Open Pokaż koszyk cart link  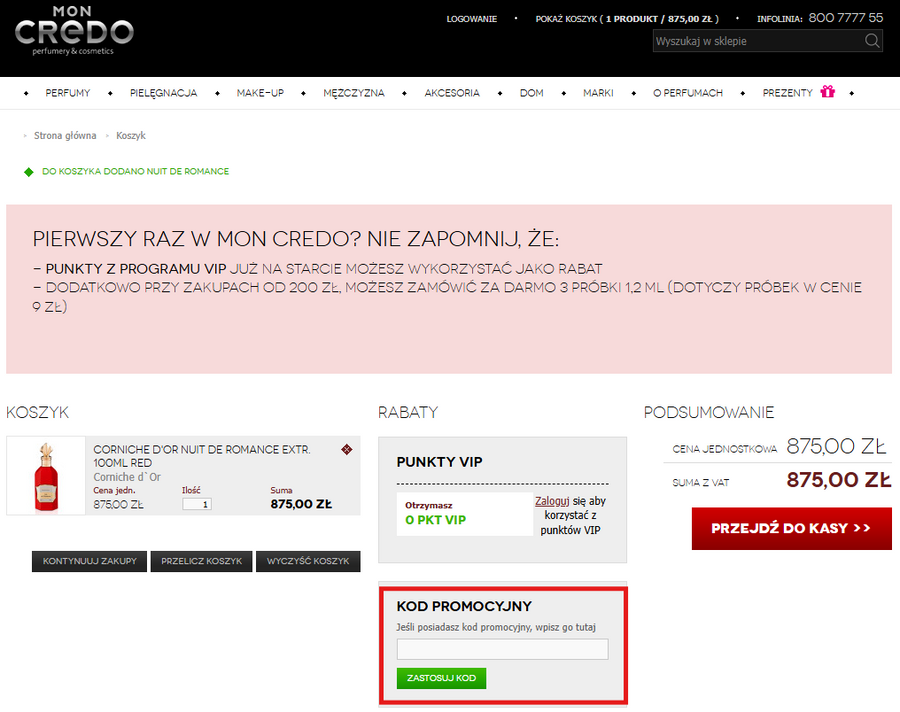click(x=629, y=18)
